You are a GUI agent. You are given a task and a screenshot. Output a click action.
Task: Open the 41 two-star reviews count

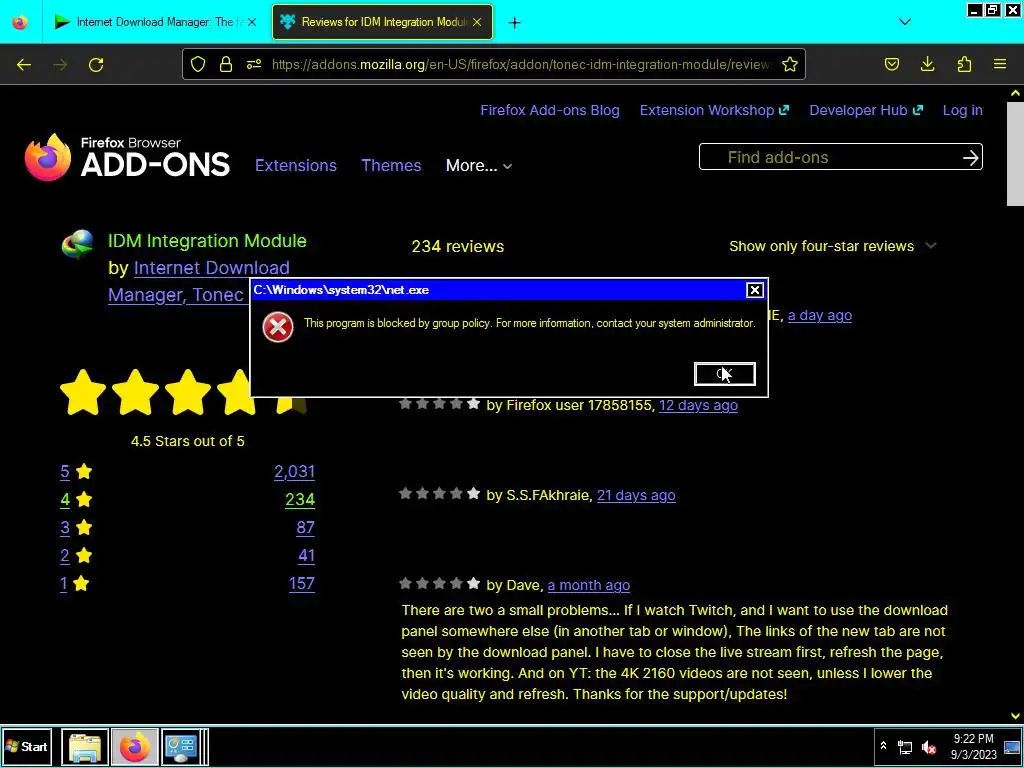(x=307, y=556)
